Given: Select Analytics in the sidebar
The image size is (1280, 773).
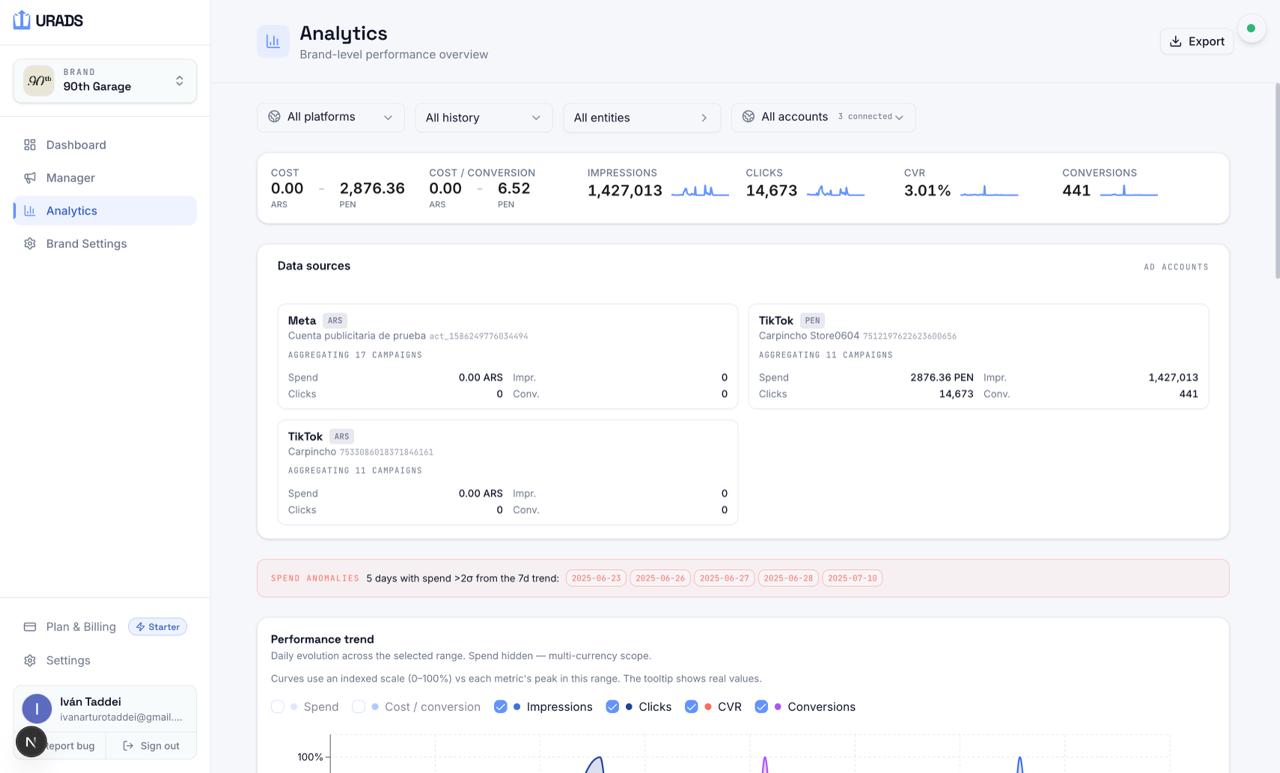Looking at the screenshot, I should (x=105, y=211).
